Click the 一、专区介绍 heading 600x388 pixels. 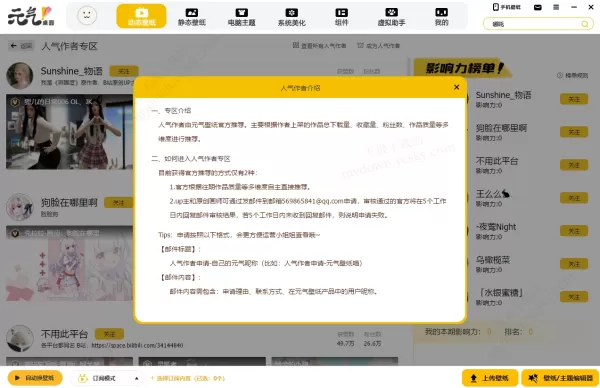coord(171,111)
